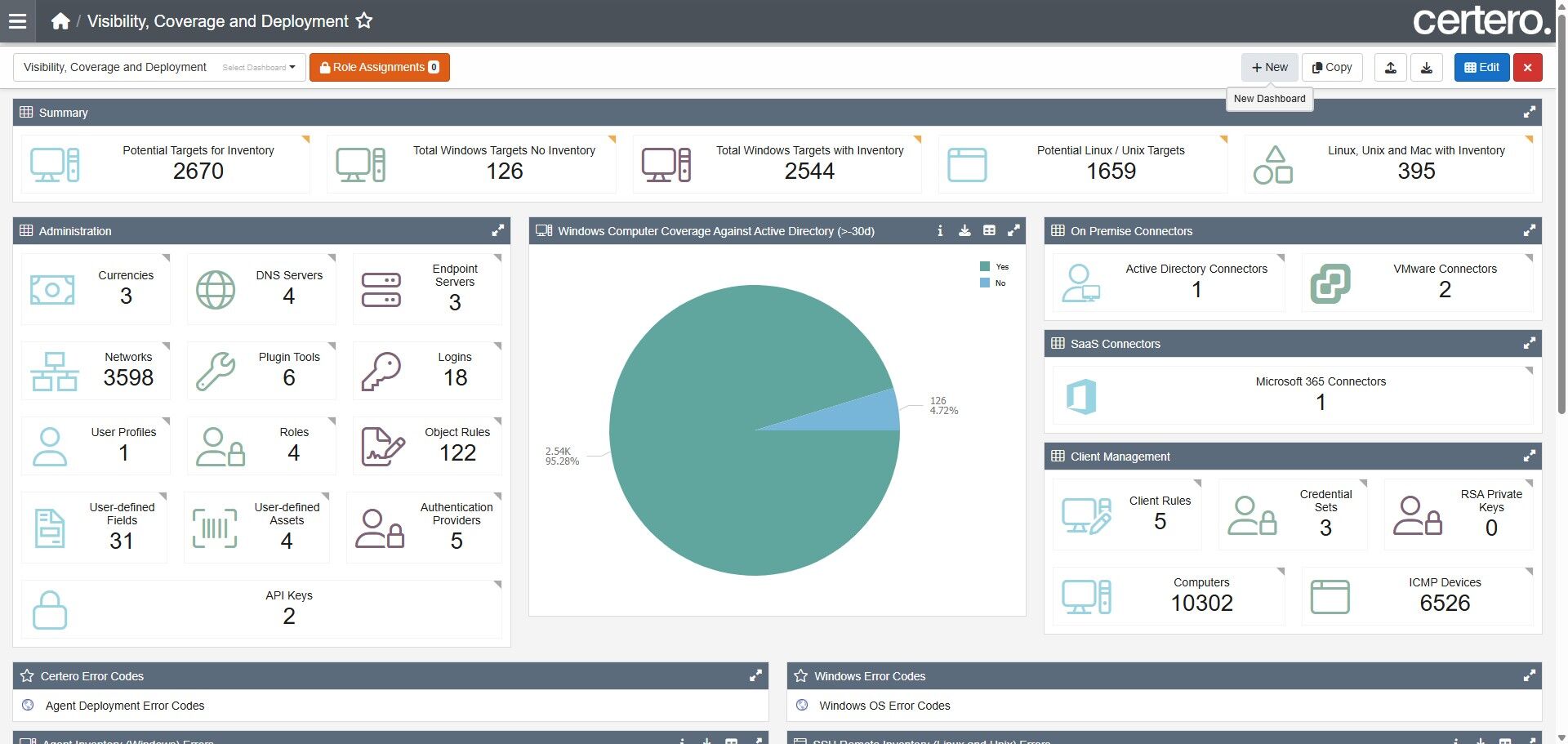Click the upload dashboard icon button
Viewport: 1568px width, 744px height.
1391,67
